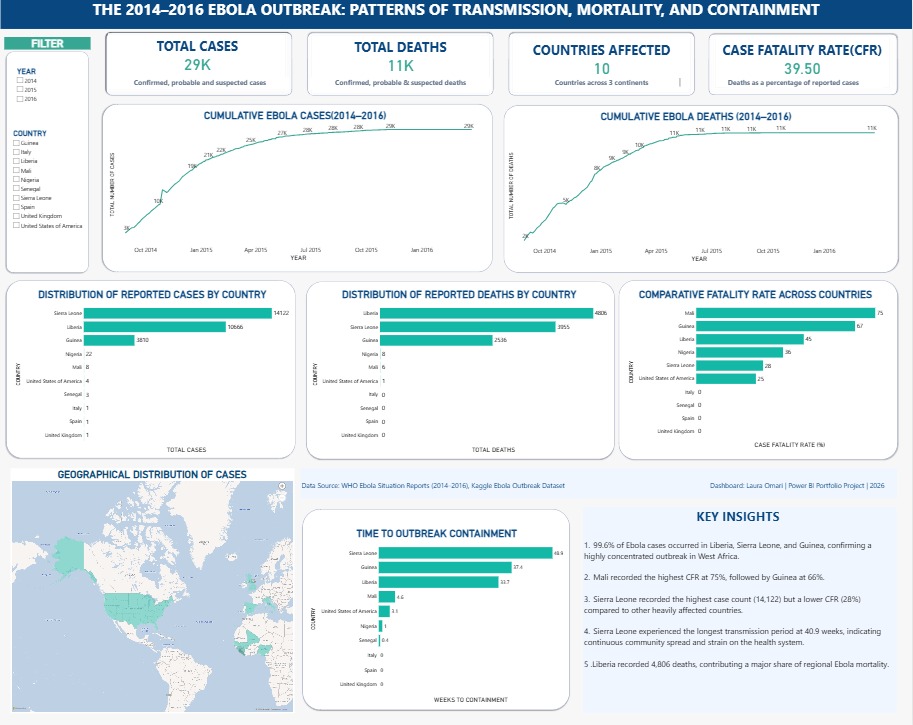Click Comparative Fatality Rate Across Countries title
Viewport: 913px width, 725px height.
click(755, 295)
